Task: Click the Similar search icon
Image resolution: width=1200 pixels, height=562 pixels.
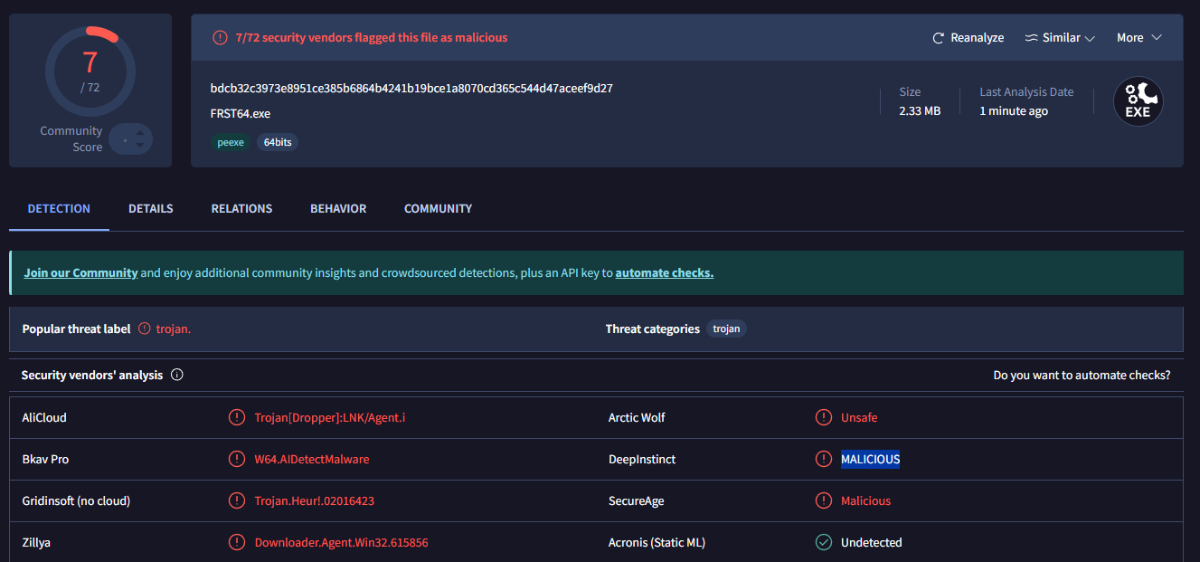Action: point(1031,38)
